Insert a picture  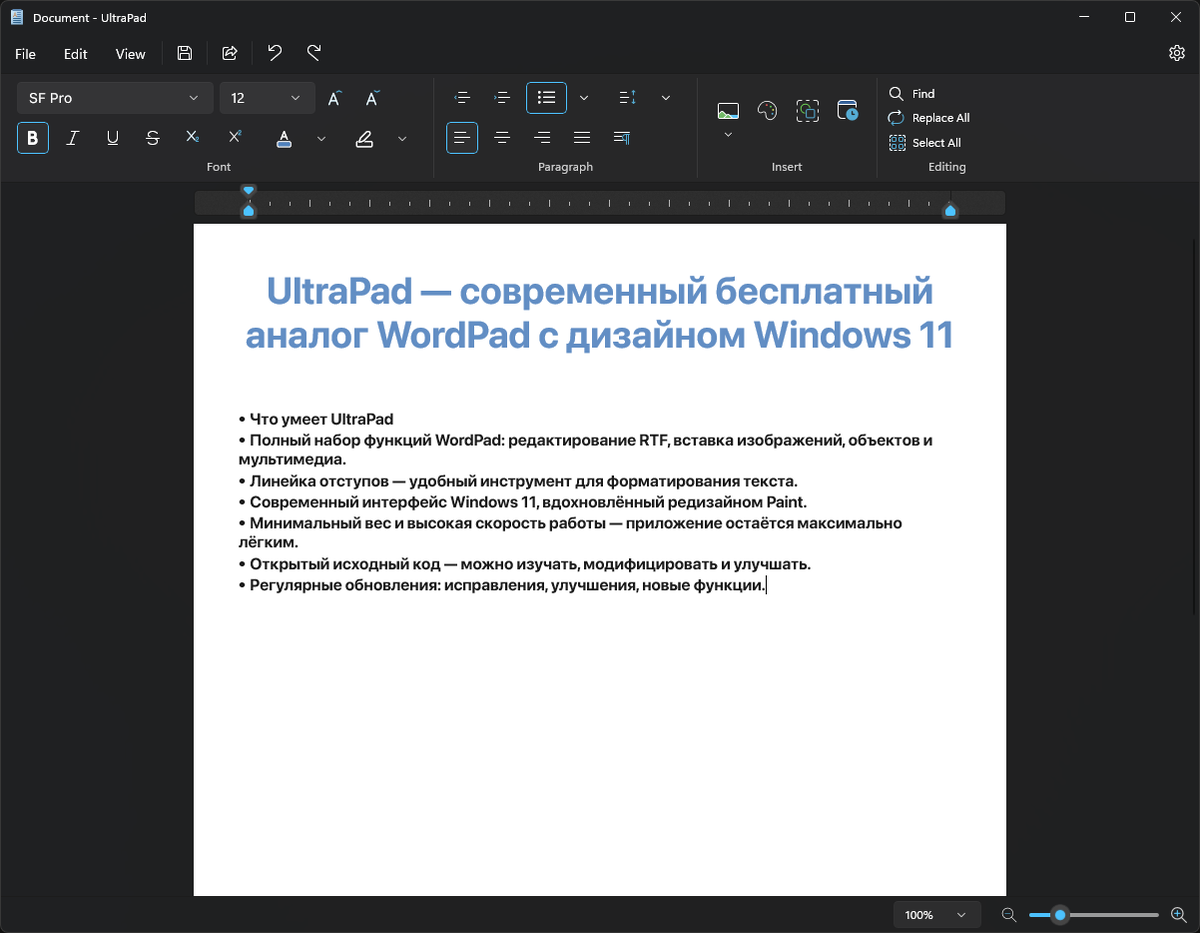tap(728, 110)
